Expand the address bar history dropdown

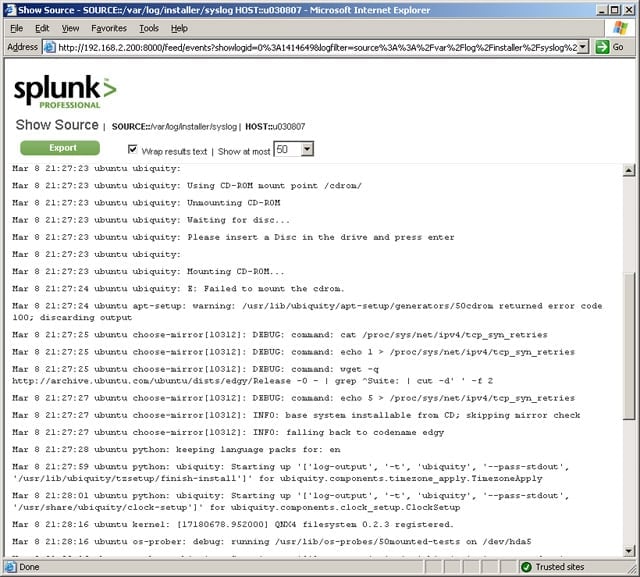[583, 47]
